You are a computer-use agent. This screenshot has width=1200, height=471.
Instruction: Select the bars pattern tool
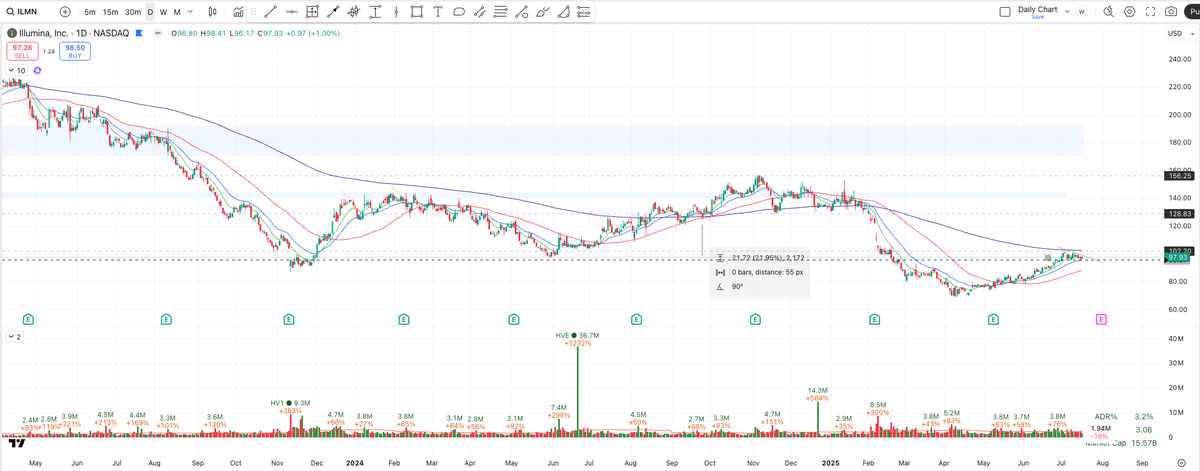(354, 12)
